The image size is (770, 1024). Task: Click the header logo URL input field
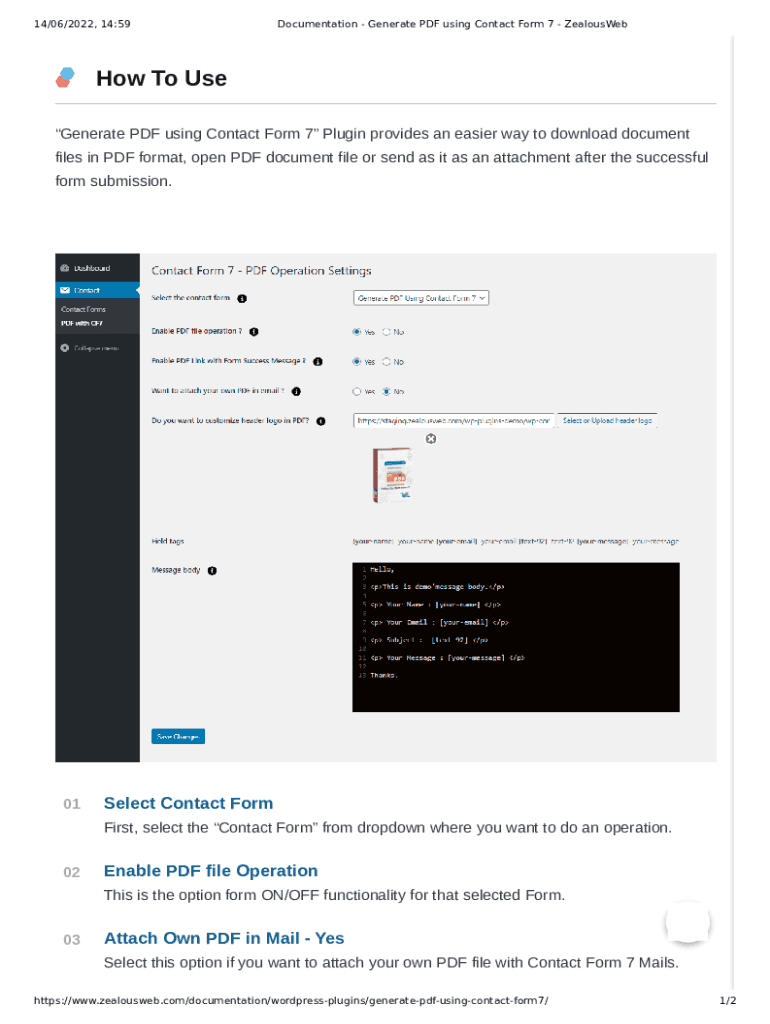(x=453, y=421)
